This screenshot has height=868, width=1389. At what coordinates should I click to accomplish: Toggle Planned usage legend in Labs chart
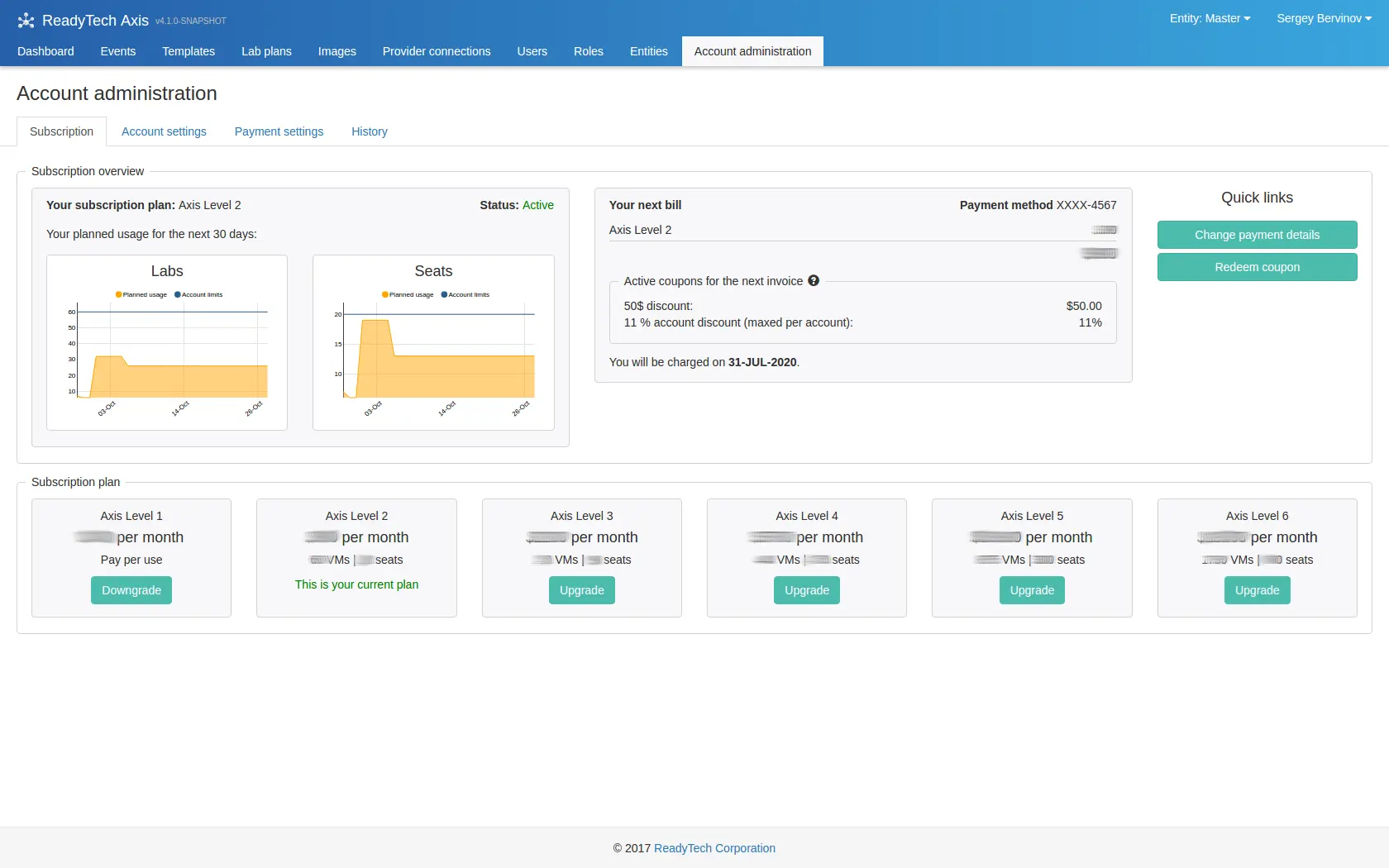(141, 294)
